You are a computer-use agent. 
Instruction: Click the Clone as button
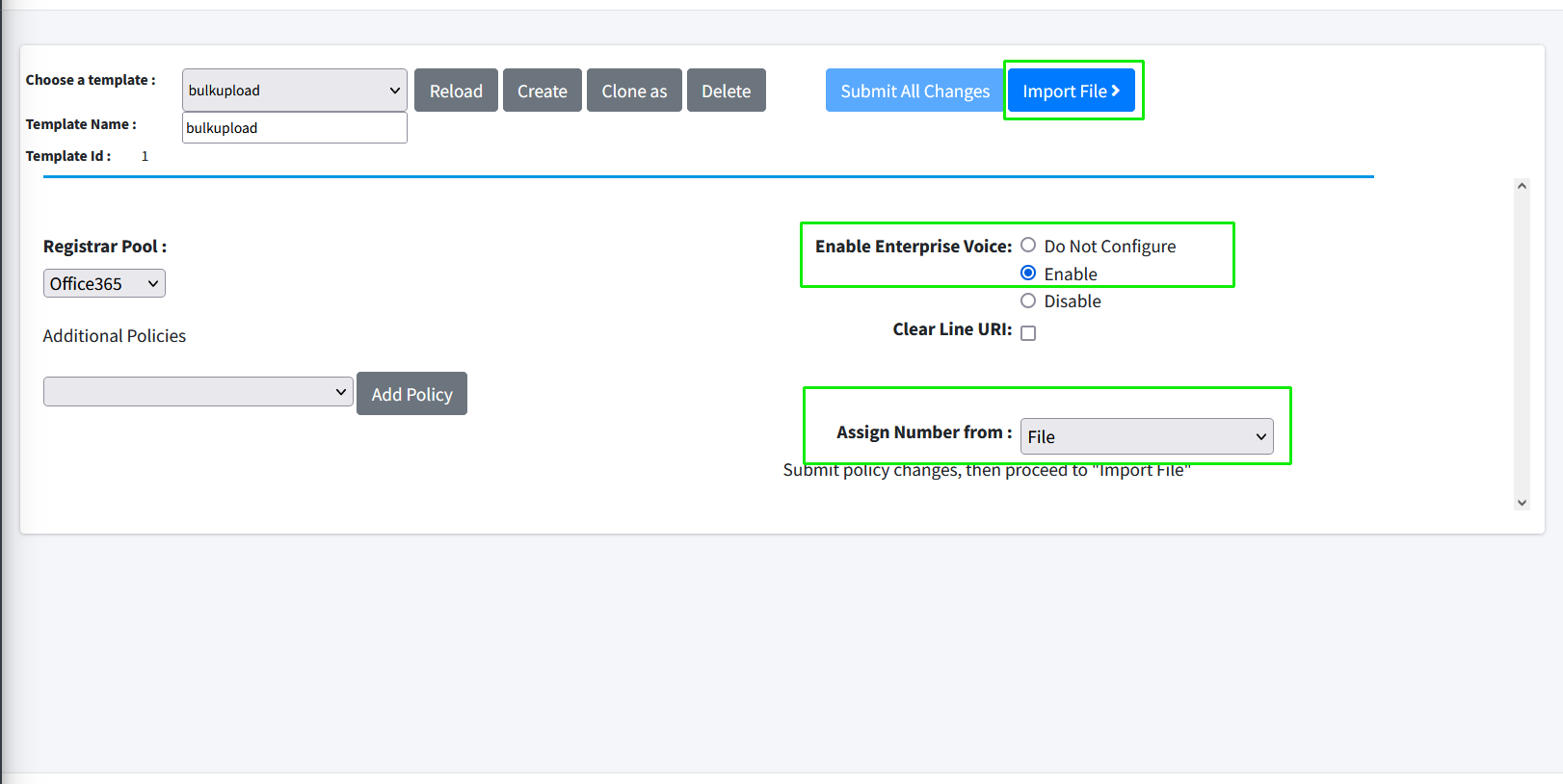(634, 91)
